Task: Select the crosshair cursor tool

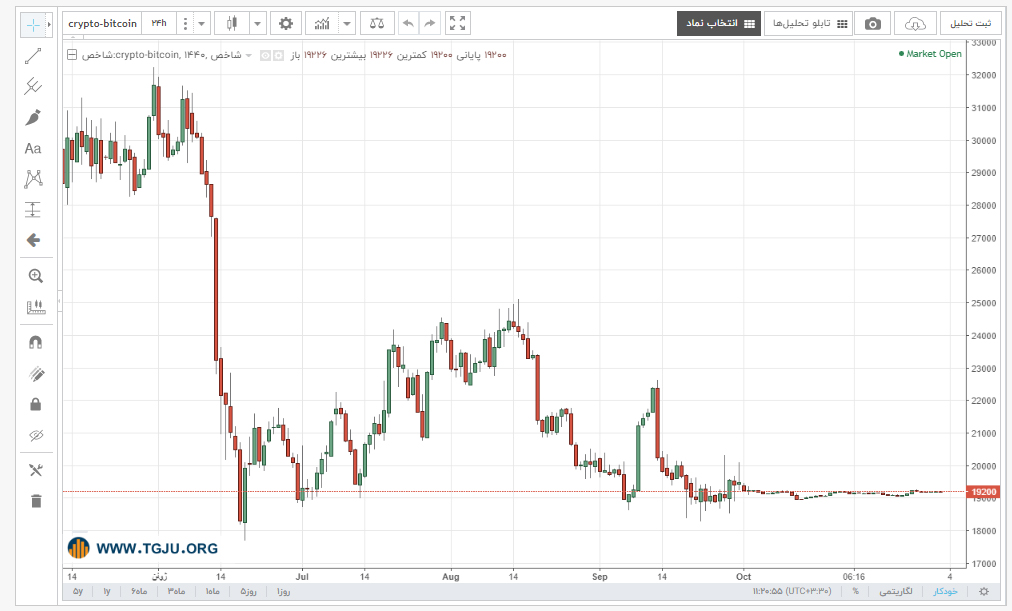Action: coord(33,25)
